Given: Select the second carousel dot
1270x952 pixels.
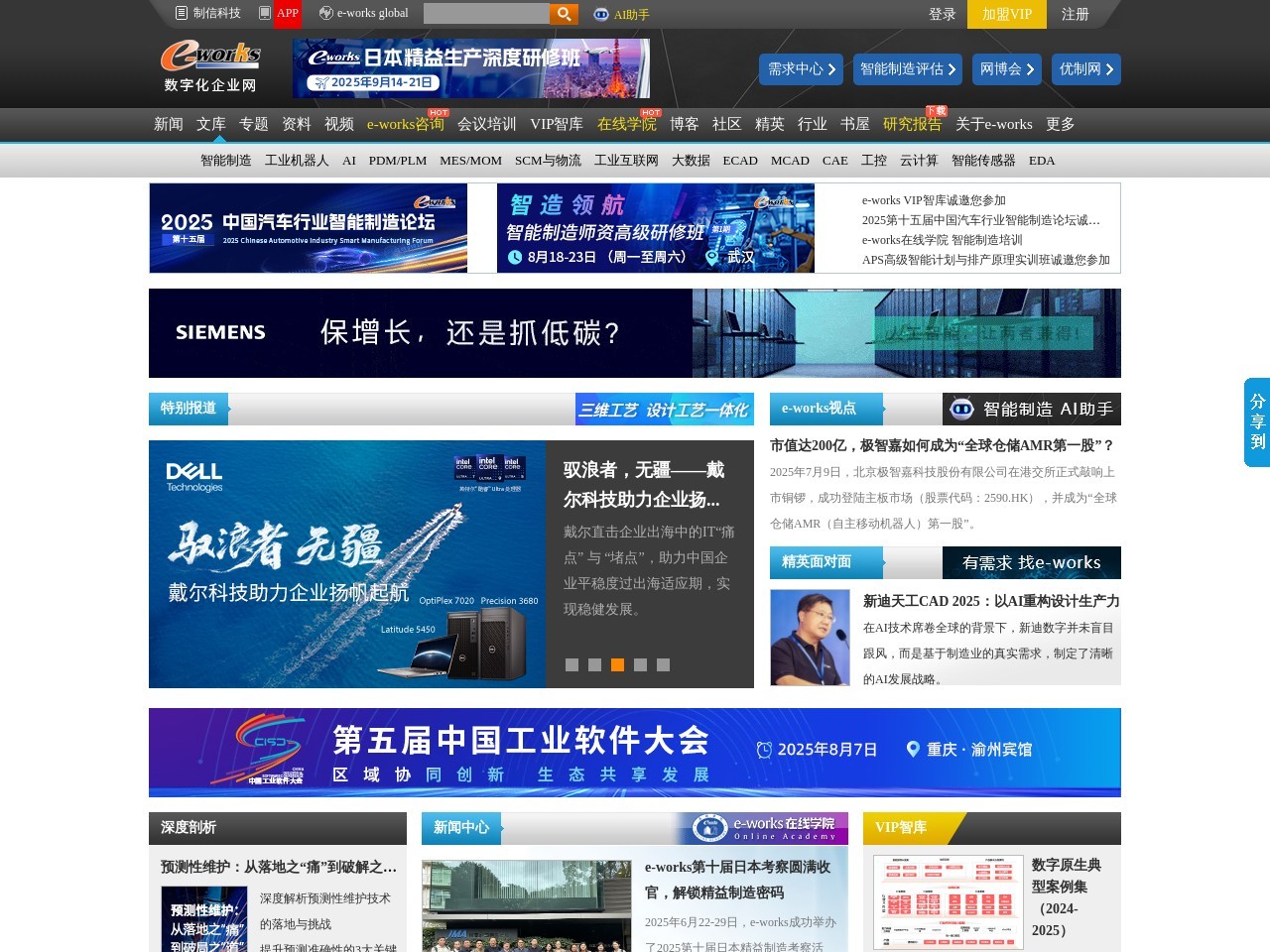Looking at the screenshot, I should [594, 665].
